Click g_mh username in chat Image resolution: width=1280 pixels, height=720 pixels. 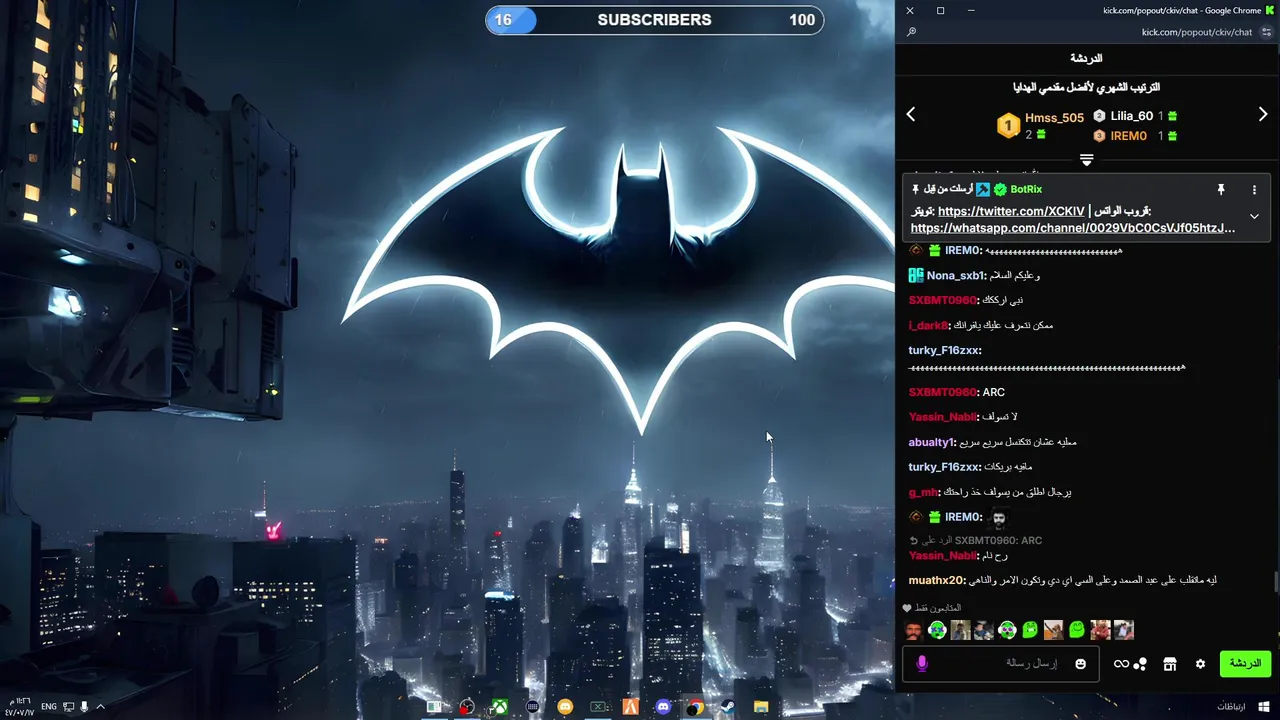(922, 492)
